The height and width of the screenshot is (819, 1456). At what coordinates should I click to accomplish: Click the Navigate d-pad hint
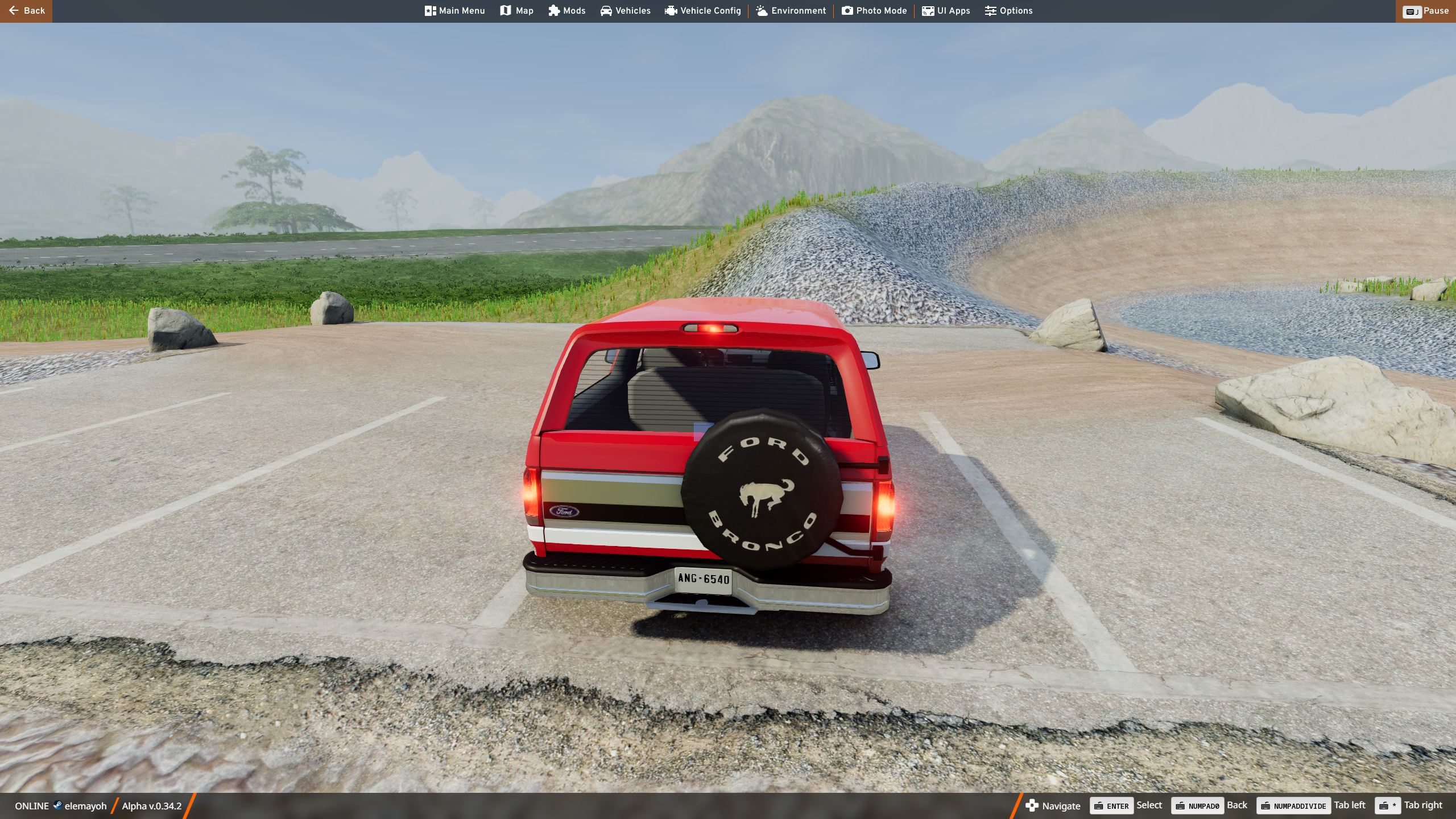(1053, 805)
